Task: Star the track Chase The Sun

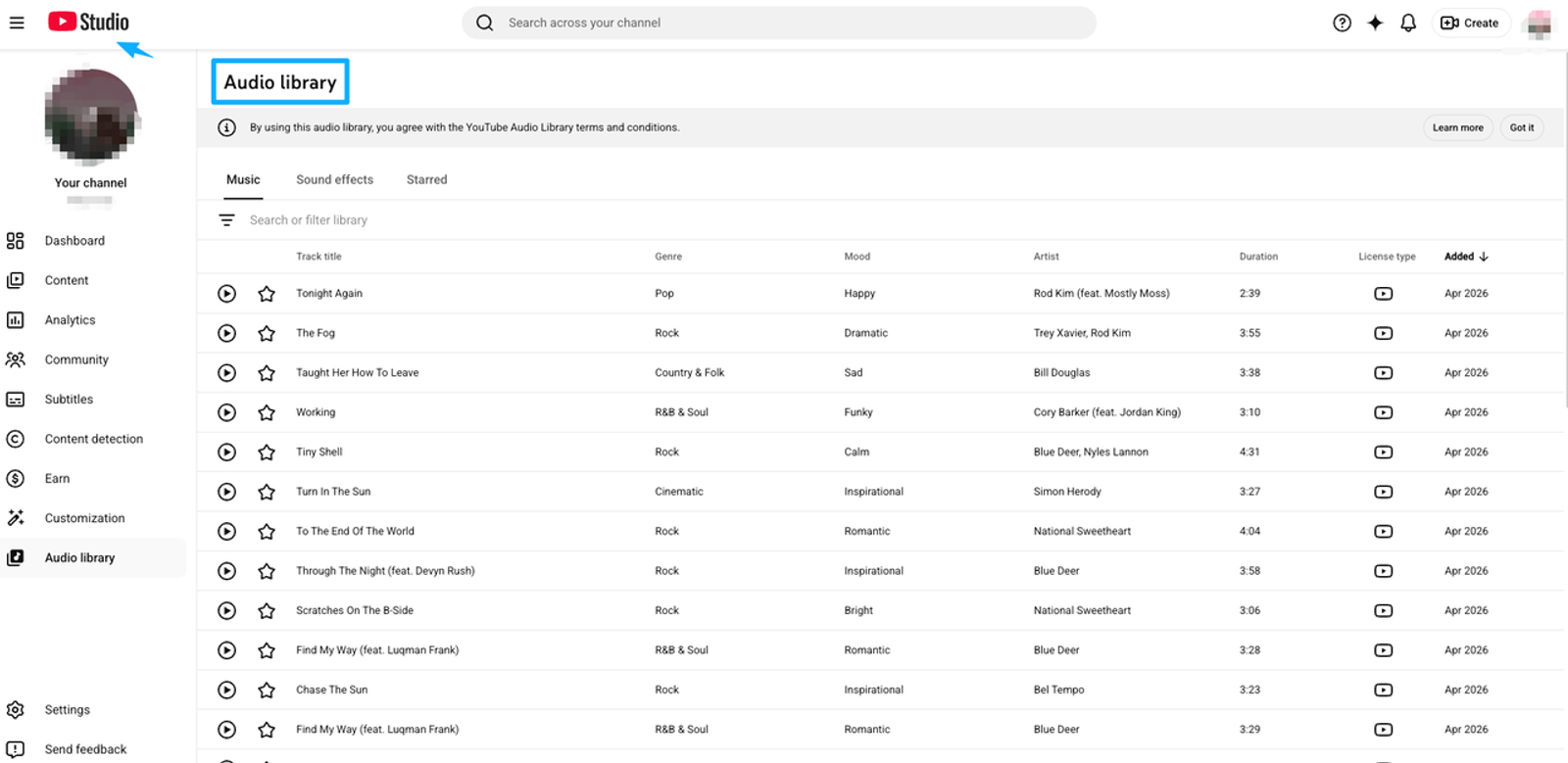Action: tap(267, 691)
